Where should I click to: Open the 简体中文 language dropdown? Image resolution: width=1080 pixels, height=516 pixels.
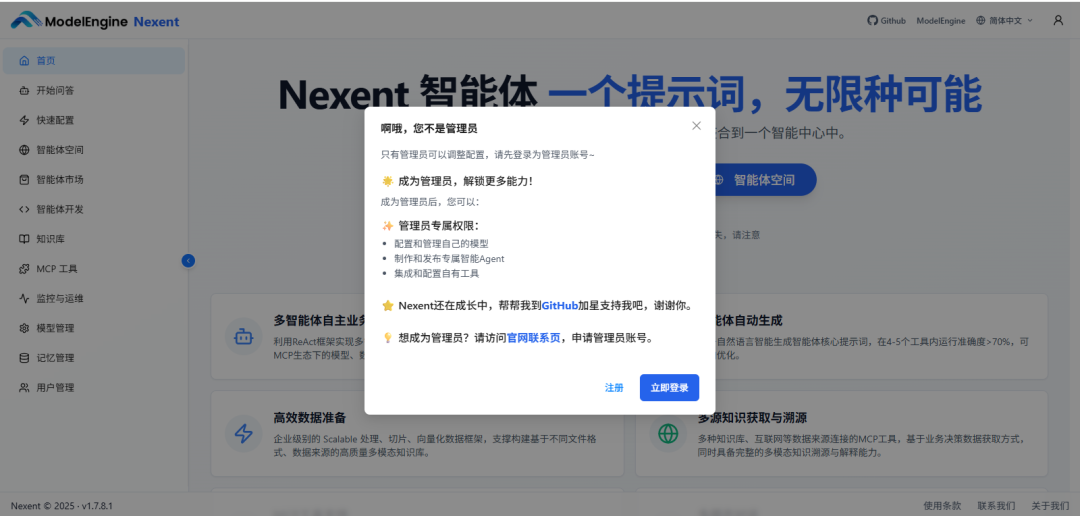(1005, 21)
